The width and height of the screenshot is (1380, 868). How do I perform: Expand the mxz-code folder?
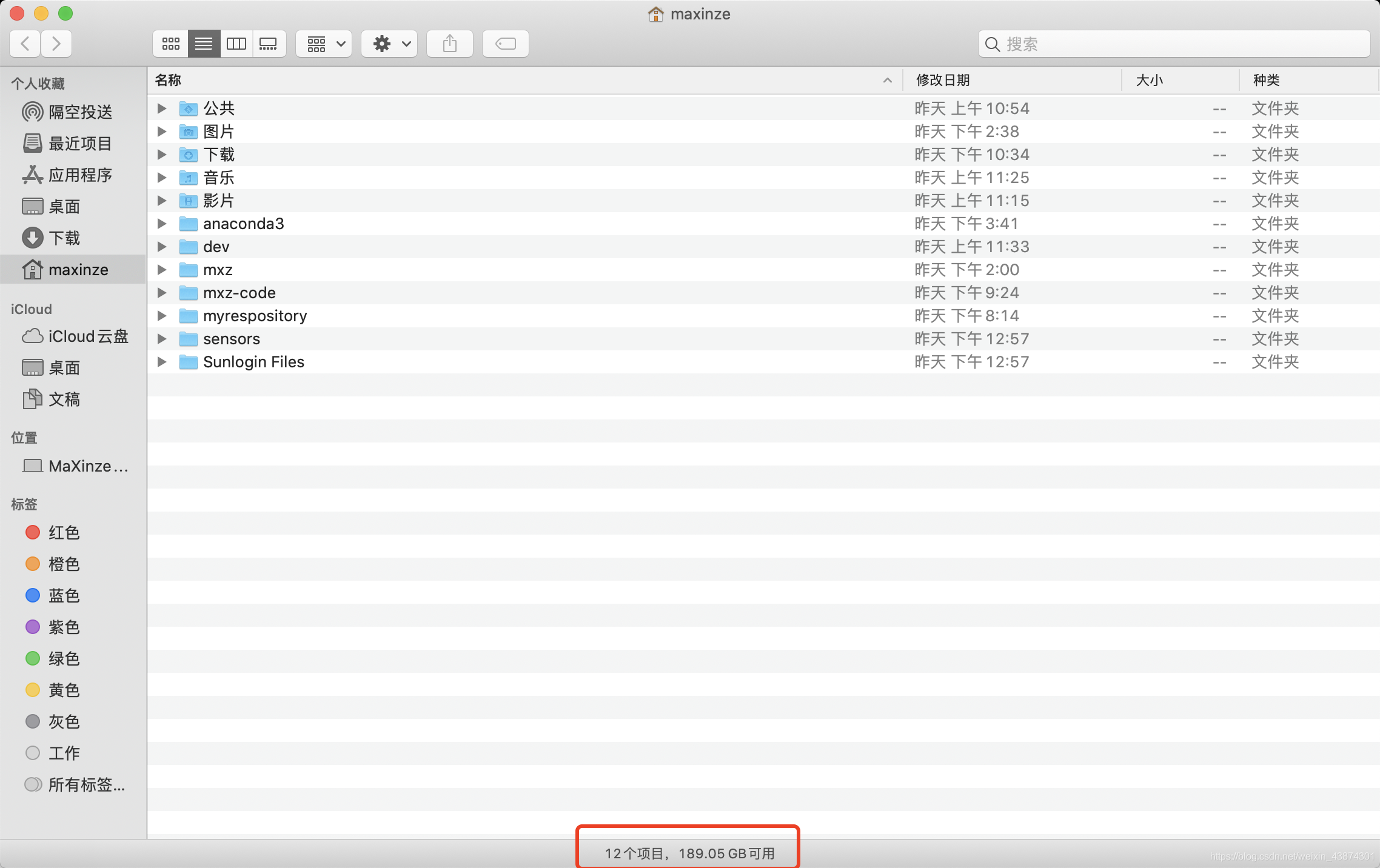pos(161,293)
